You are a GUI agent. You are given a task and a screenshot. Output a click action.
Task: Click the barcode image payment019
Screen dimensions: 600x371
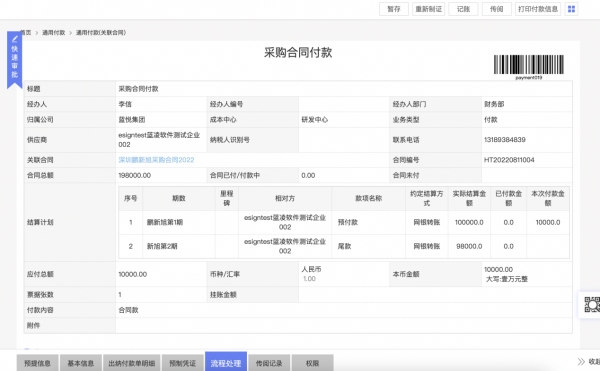pos(528,67)
